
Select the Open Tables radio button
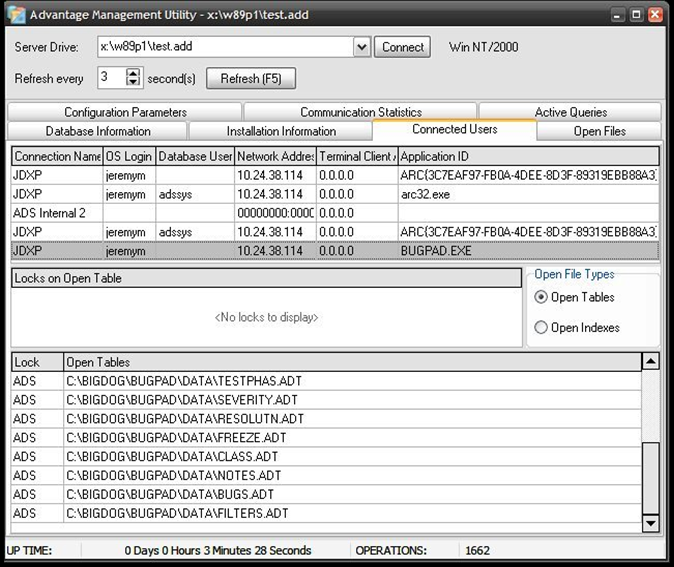click(541, 297)
